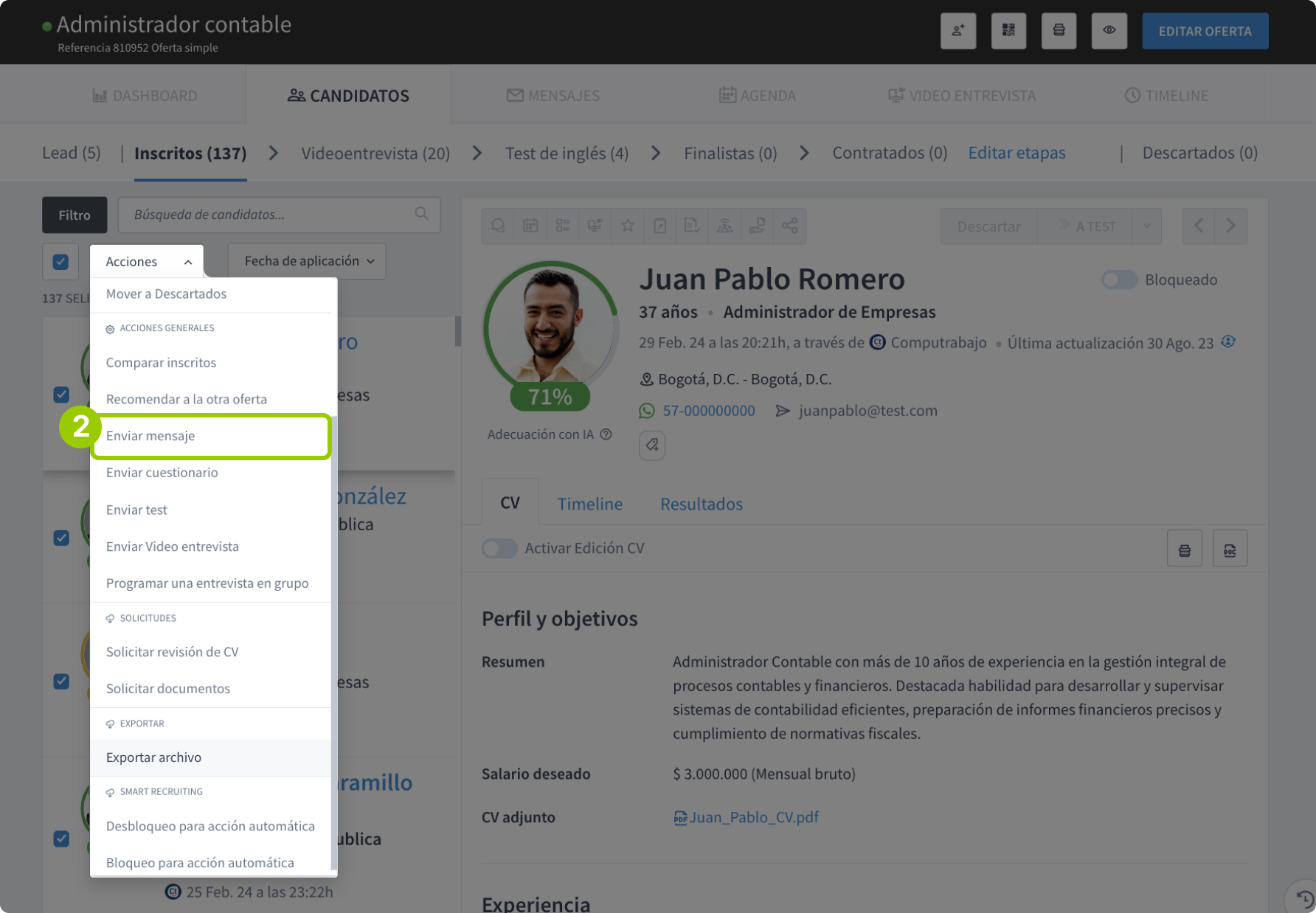The height and width of the screenshot is (913, 1316).
Task: Activate the Activar Edición CV toggle
Action: [499, 548]
